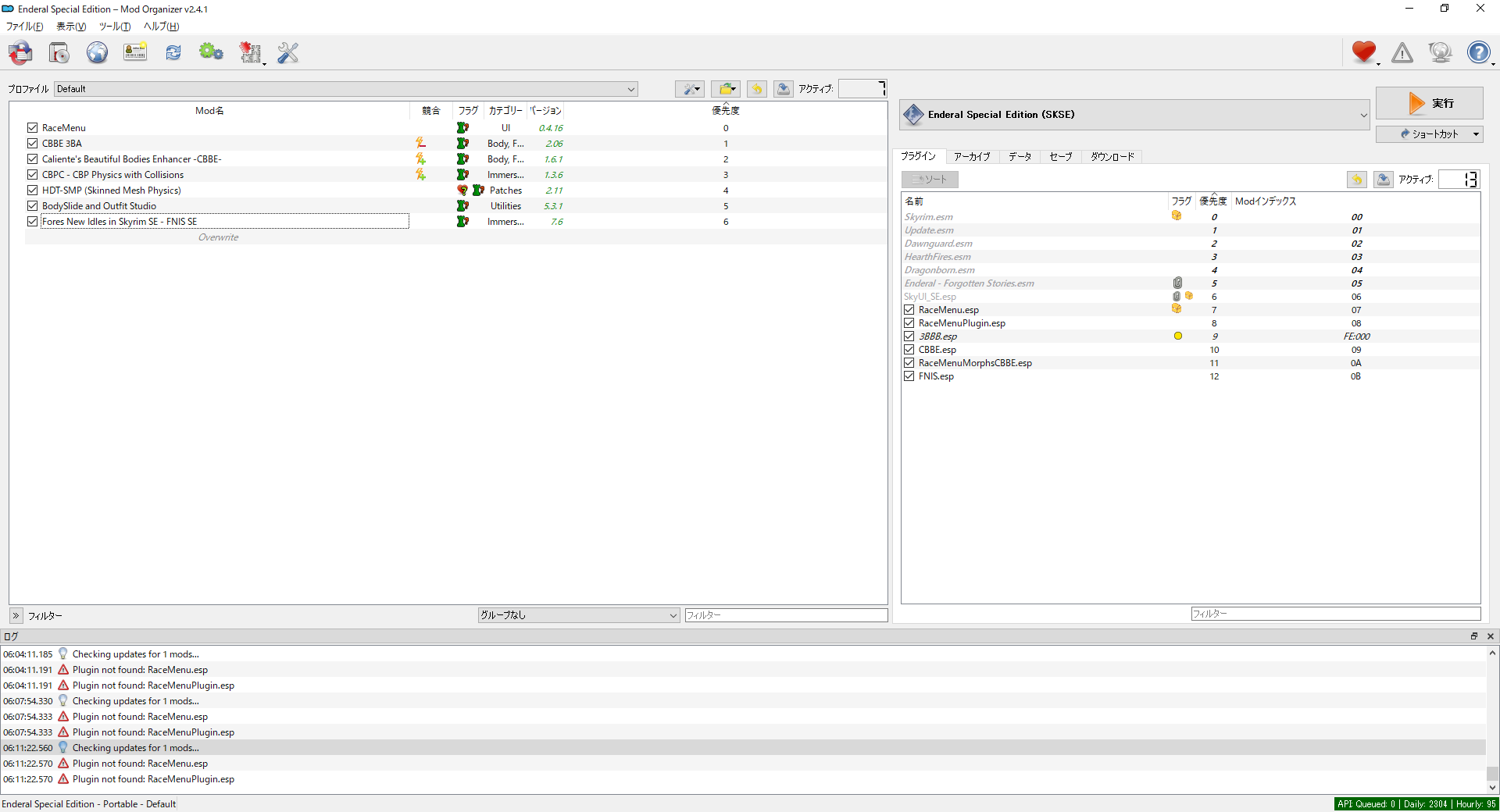This screenshot has width=1500, height=812.
Task: Switch to the ダウンロード tab
Action: point(1112,157)
